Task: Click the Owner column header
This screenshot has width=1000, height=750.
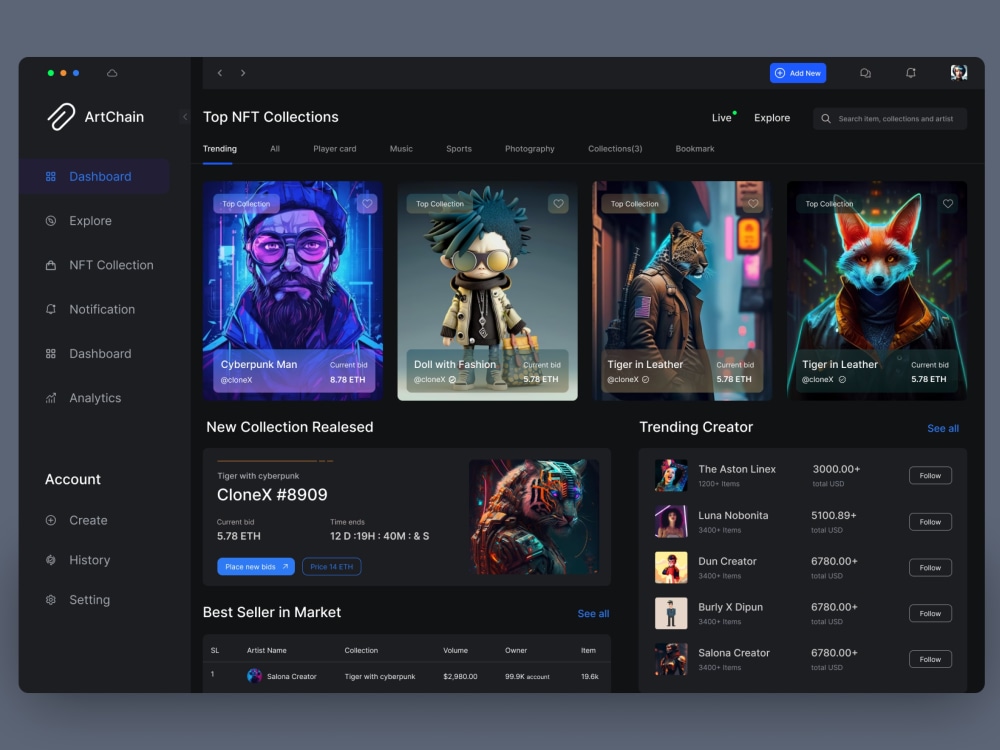Action: coord(516,651)
